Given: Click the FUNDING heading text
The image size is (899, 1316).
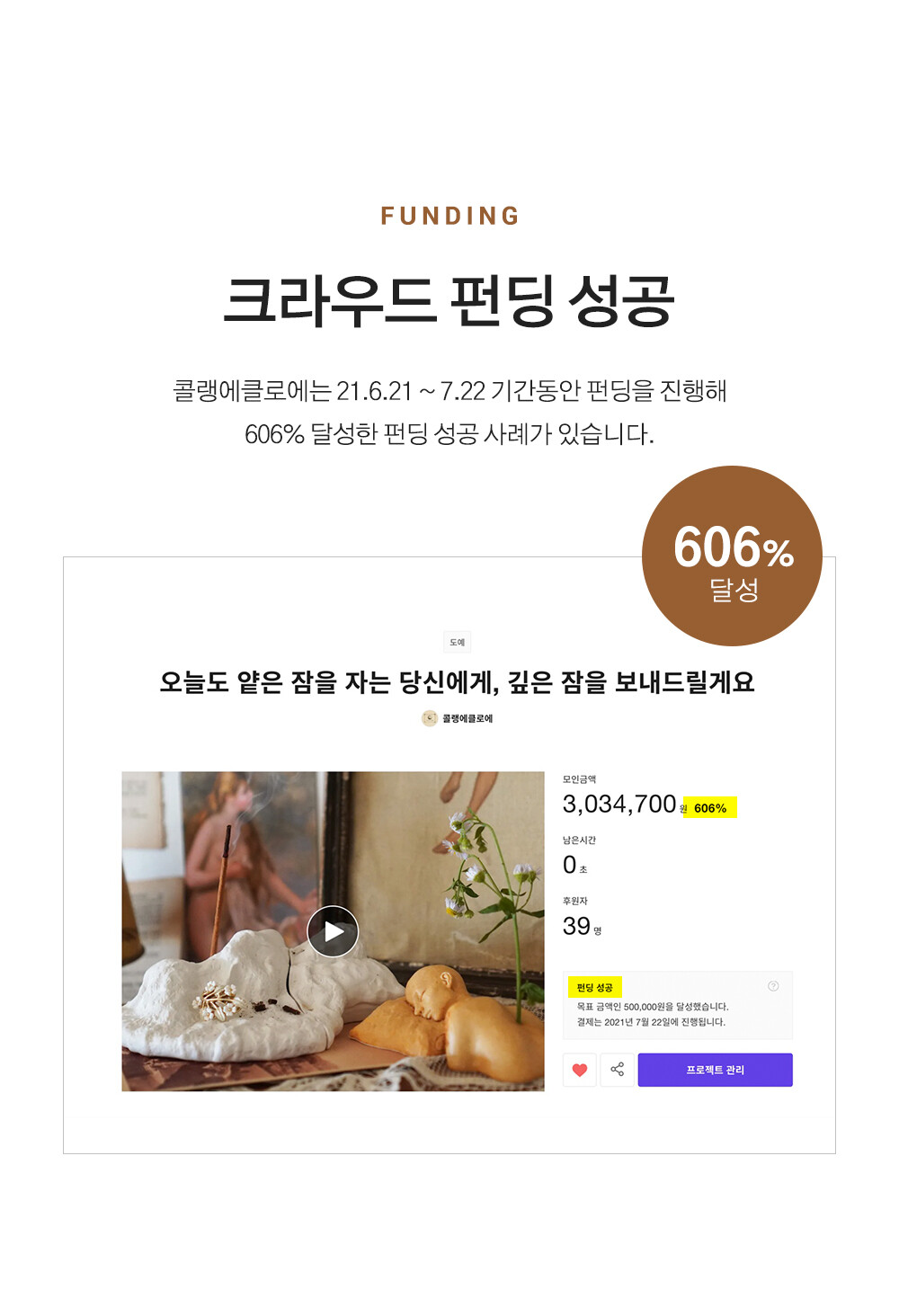Looking at the screenshot, I should coord(449,216).
